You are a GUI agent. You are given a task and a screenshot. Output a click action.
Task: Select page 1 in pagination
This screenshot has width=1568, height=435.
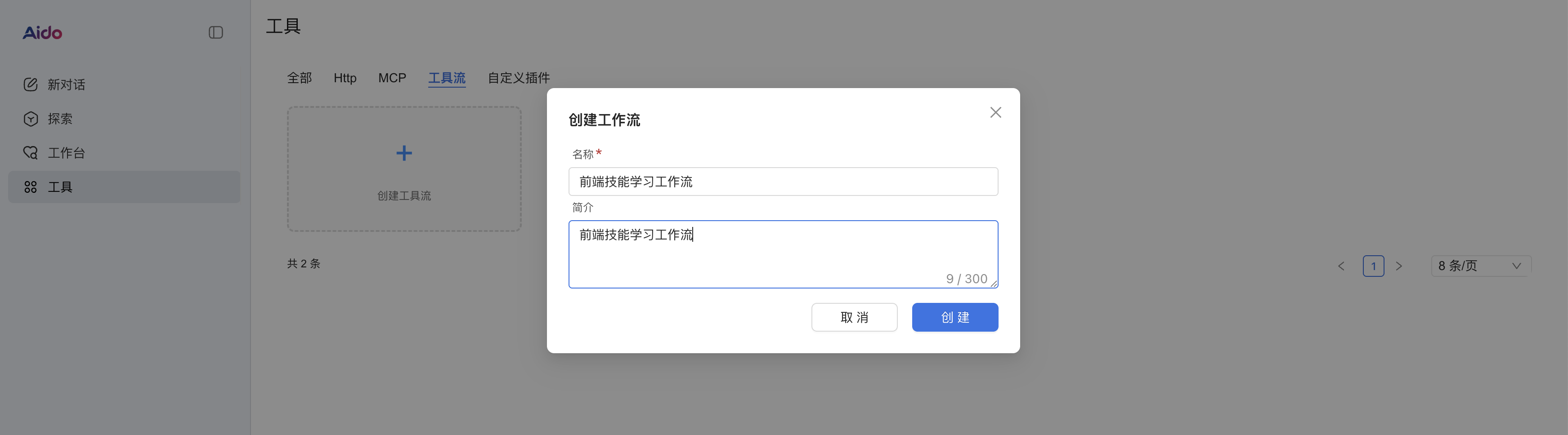click(x=1373, y=266)
